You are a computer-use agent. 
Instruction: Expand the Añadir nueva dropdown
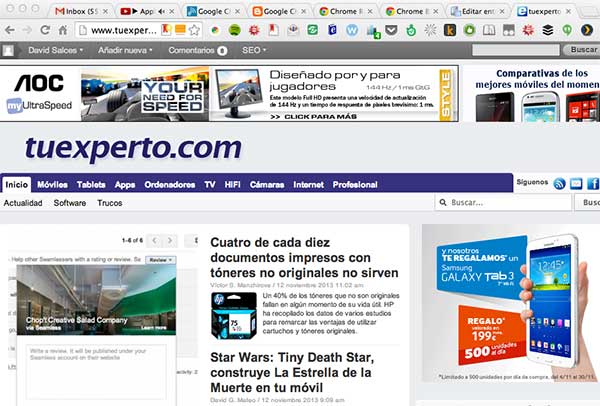point(125,50)
